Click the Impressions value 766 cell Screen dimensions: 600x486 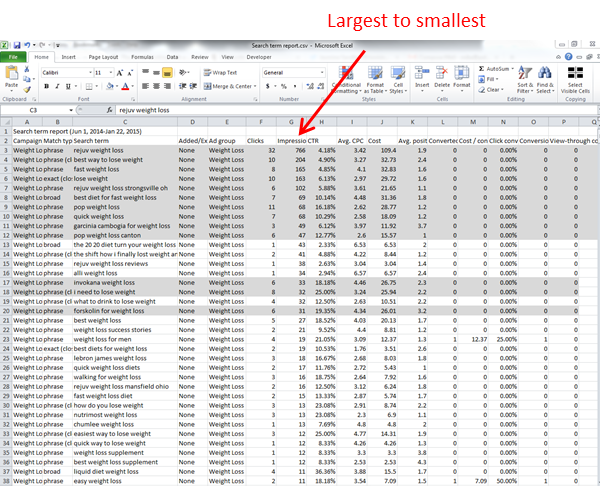pyautogui.click(x=291, y=150)
